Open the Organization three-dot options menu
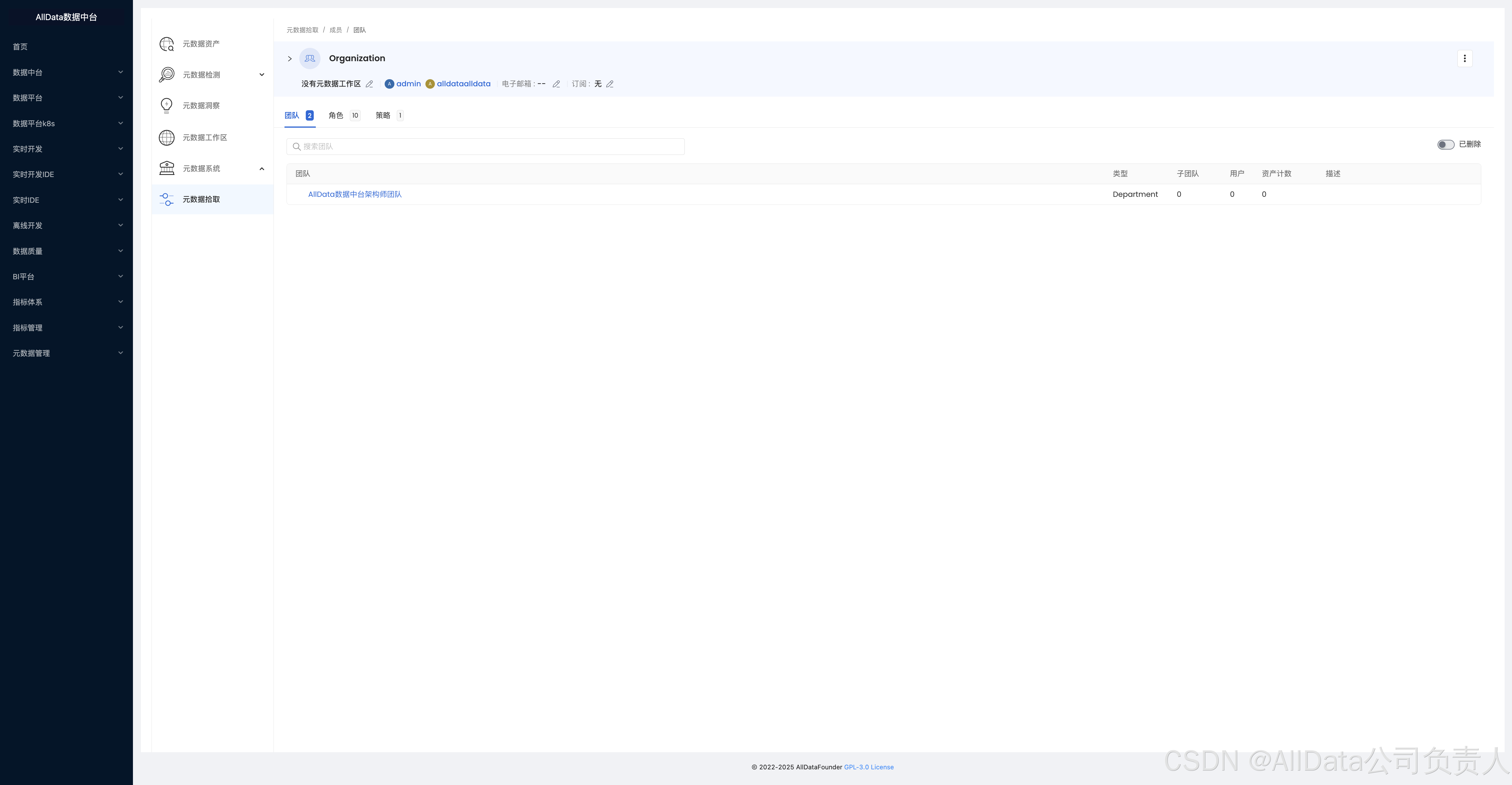This screenshot has height=785, width=1512. coord(1464,59)
